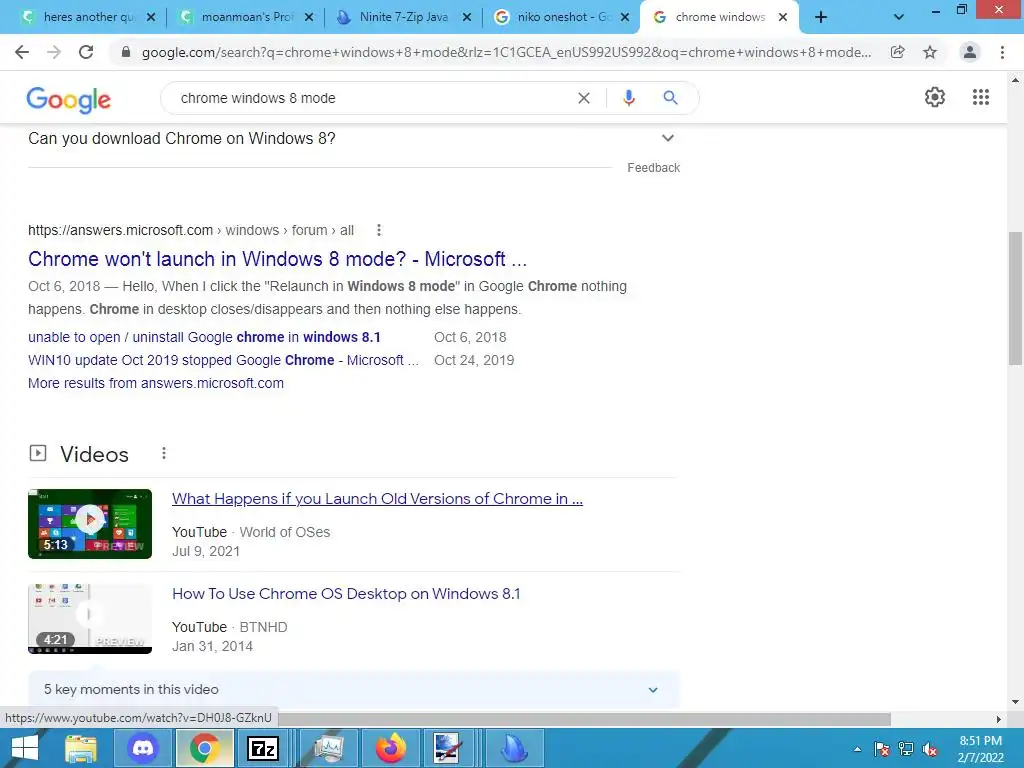The height and width of the screenshot is (768, 1024).
Task: Open Action Center flag tray icon
Action: (882, 749)
